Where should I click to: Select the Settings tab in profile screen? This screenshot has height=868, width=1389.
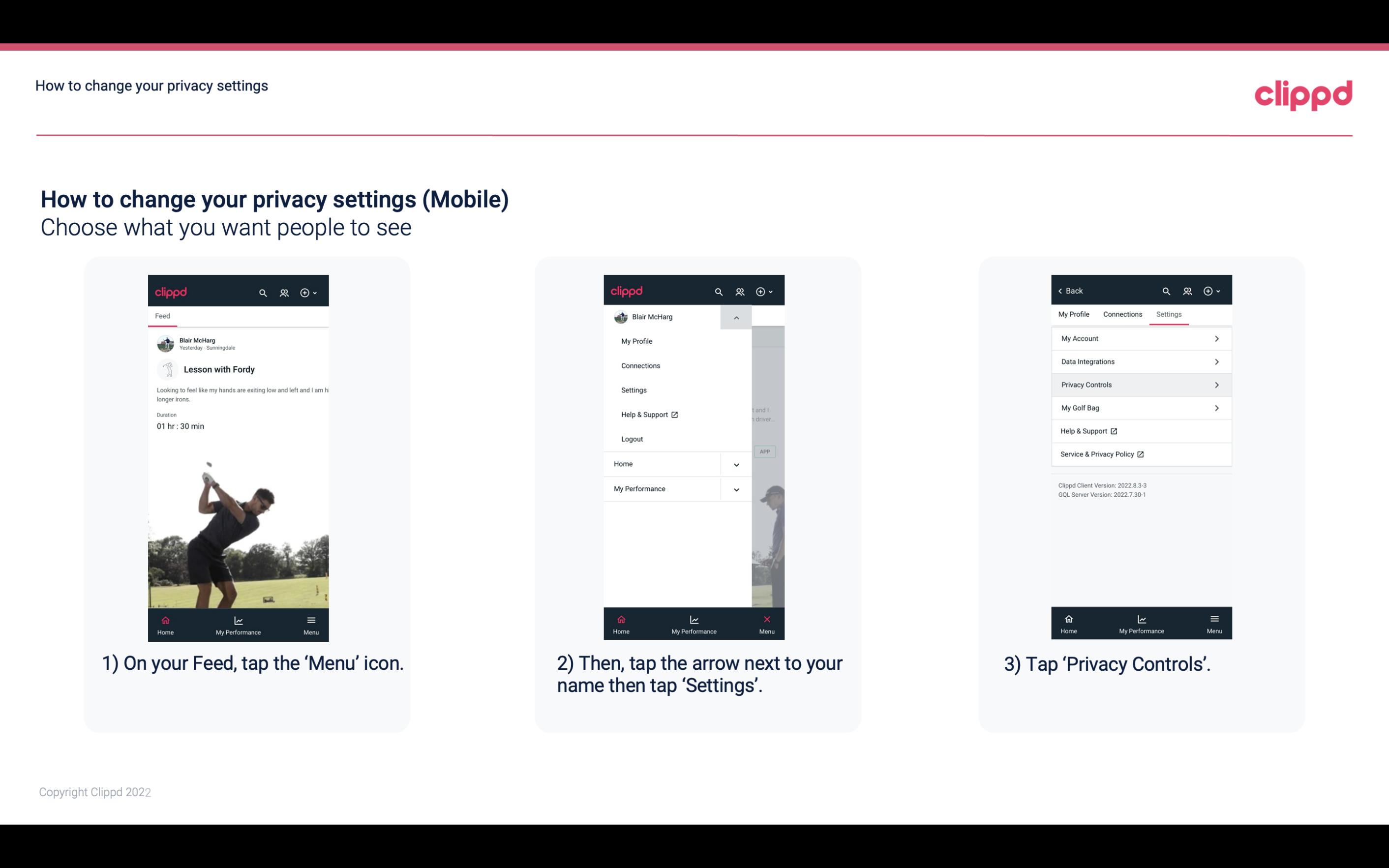[1168, 314]
